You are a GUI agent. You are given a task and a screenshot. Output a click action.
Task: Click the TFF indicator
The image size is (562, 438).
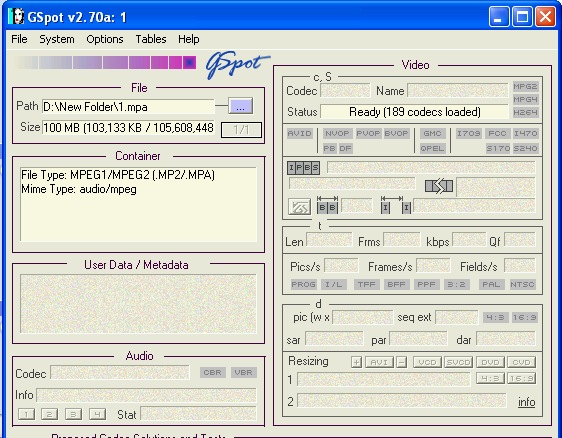[x=367, y=285]
